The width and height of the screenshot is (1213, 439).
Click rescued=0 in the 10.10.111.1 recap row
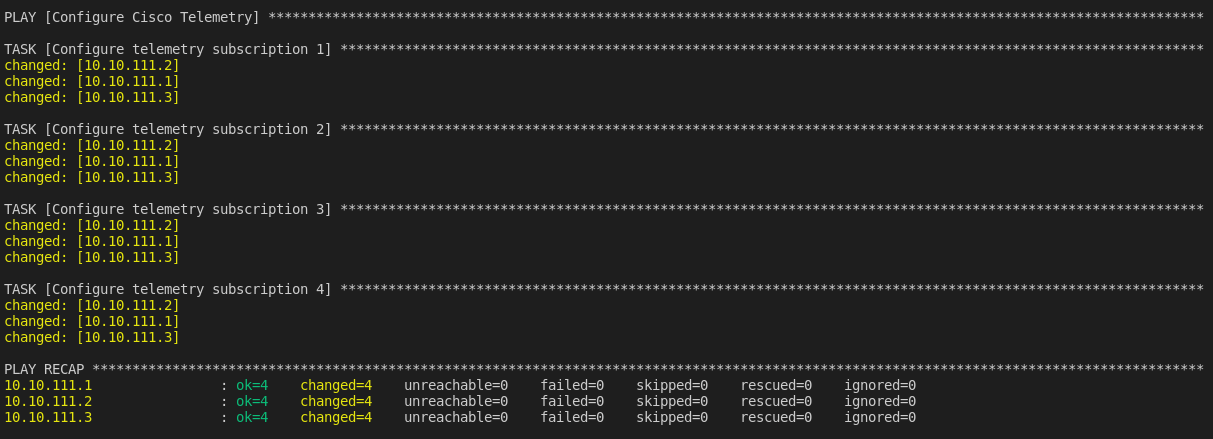click(x=776, y=385)
